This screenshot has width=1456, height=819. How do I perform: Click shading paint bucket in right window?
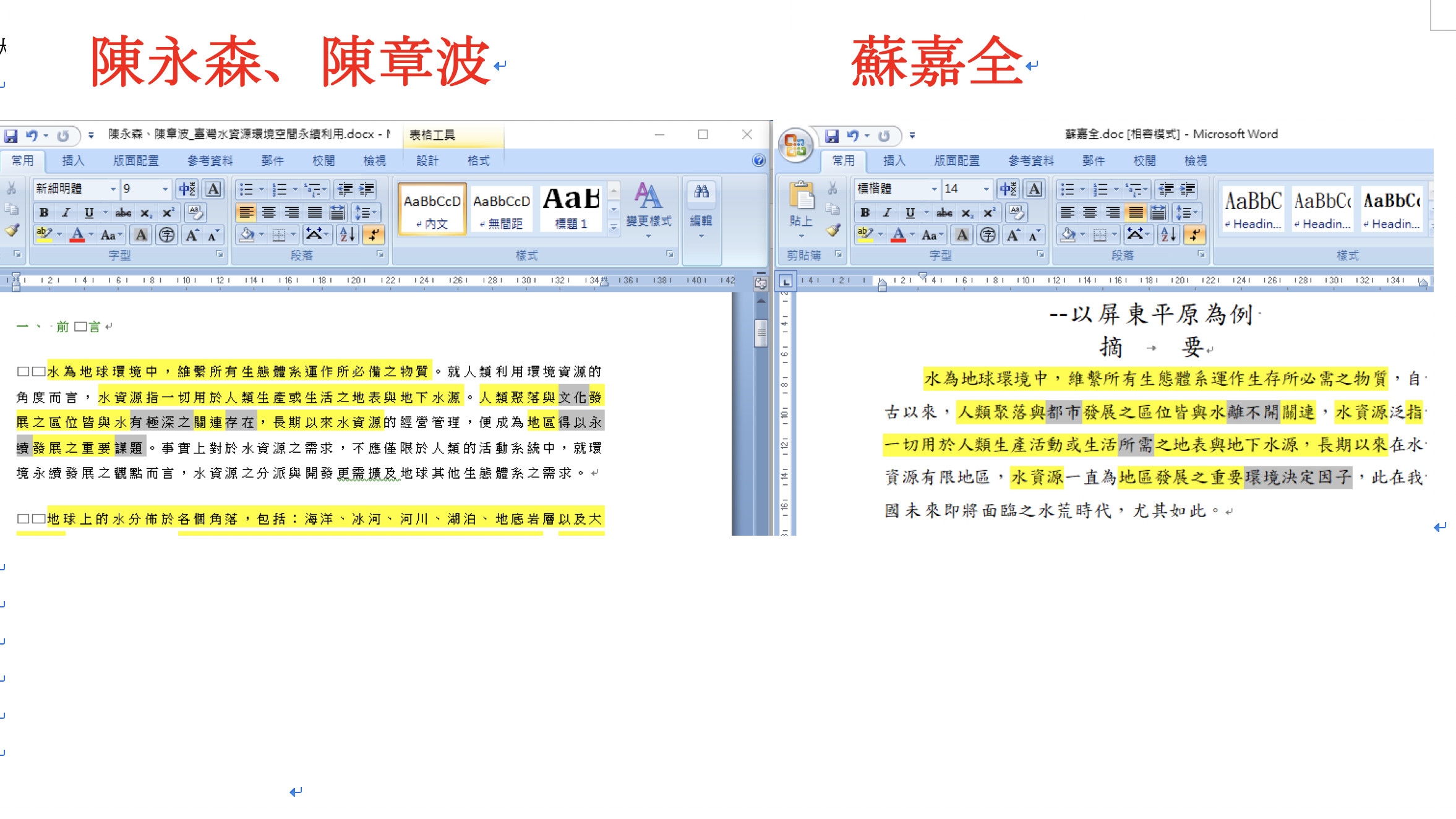[x=1068, y=235]
